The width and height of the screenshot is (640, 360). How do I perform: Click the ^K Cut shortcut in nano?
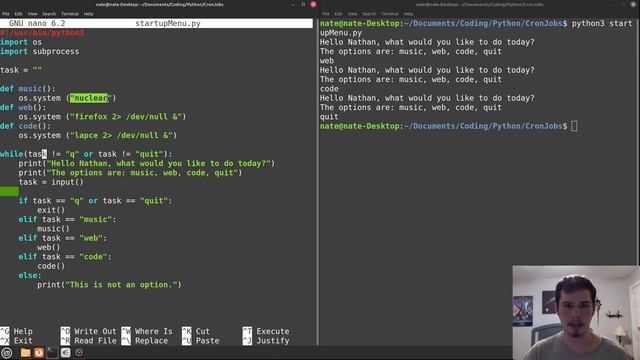pos(196,331)
